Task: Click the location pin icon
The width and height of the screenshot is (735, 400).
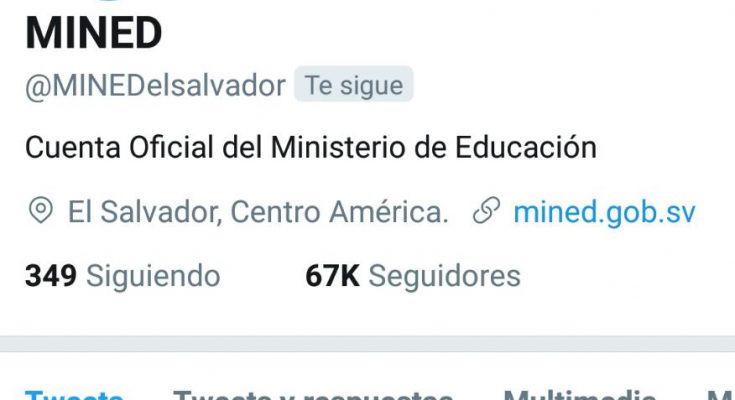Action: (x=41, y=210)
